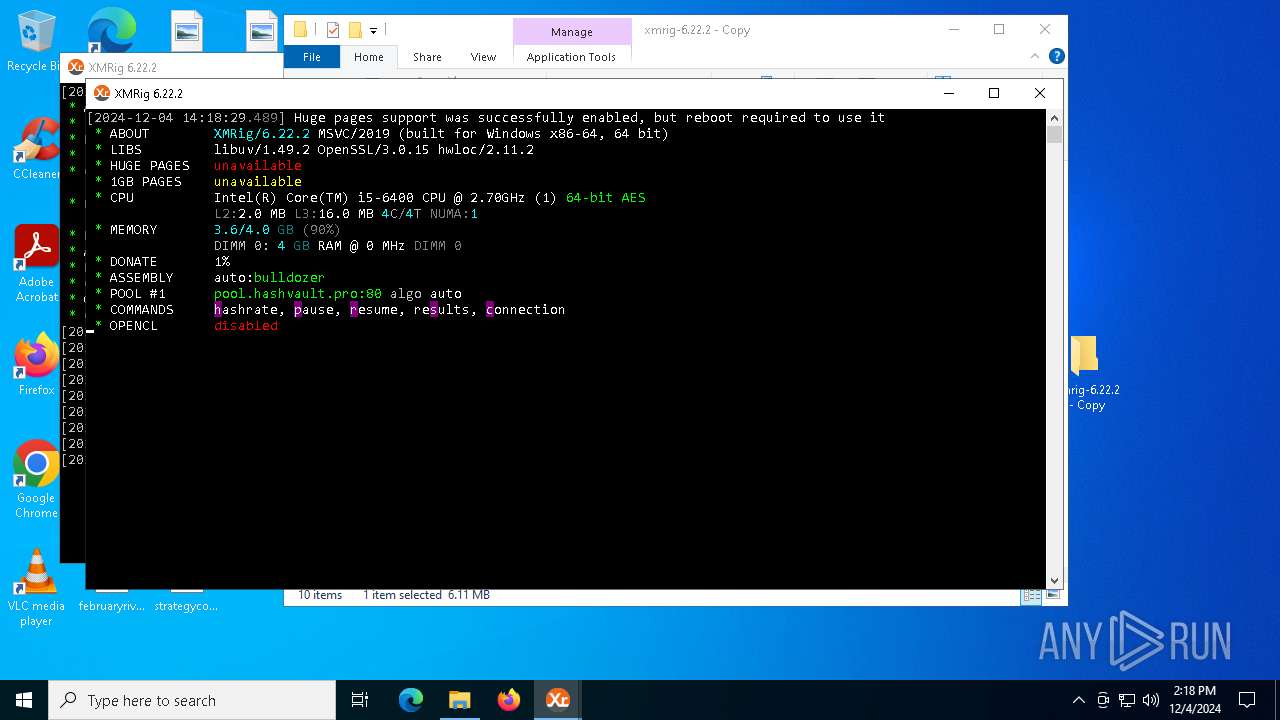Maximize the front XMRig console window

(x=994, y=93)
